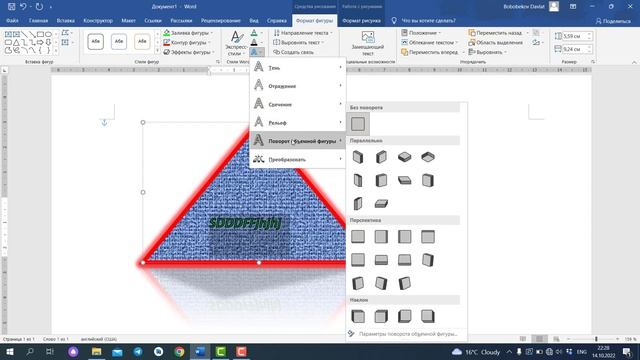Image resolution: width=640 pixels, height=360 pixels.
Task: Open Windows Start menu
Action: 9,351
